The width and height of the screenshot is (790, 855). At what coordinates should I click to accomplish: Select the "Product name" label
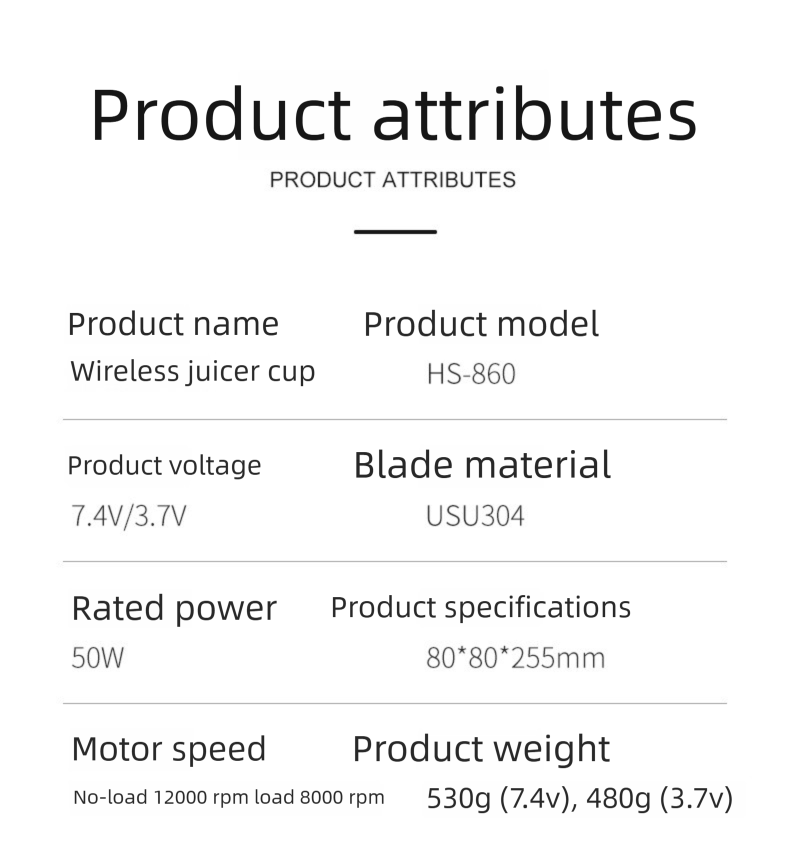point(173,324)
